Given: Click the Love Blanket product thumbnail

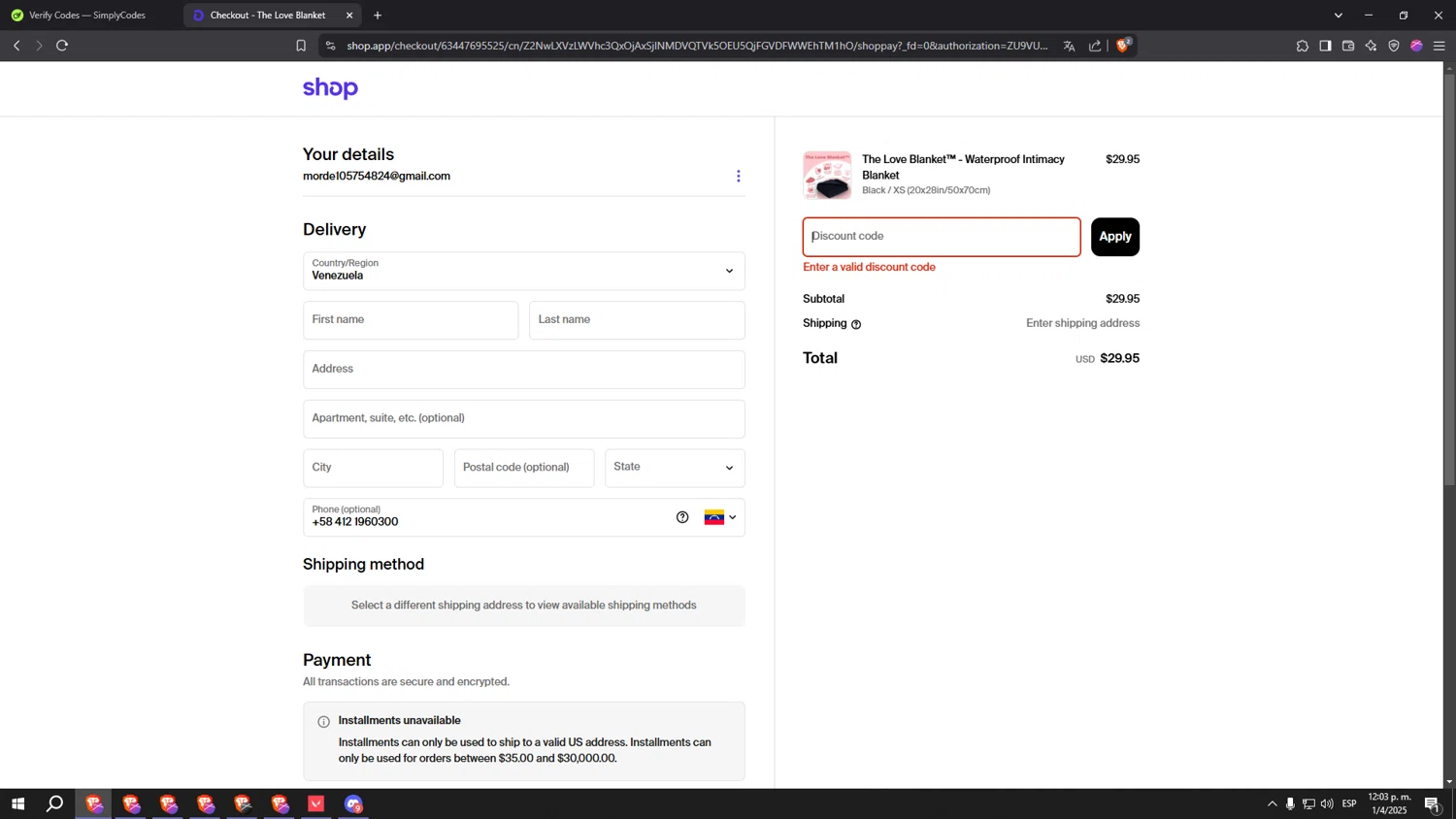Looking at the screenshot, I should tap(827, 175).
